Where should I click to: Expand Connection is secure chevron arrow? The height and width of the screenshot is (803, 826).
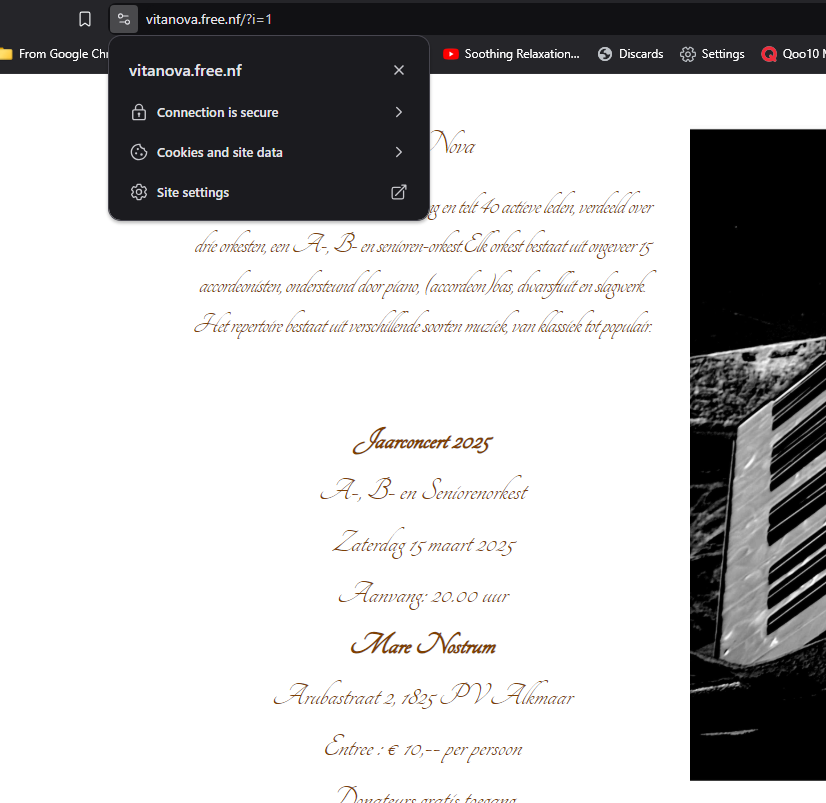pos(398,113)
